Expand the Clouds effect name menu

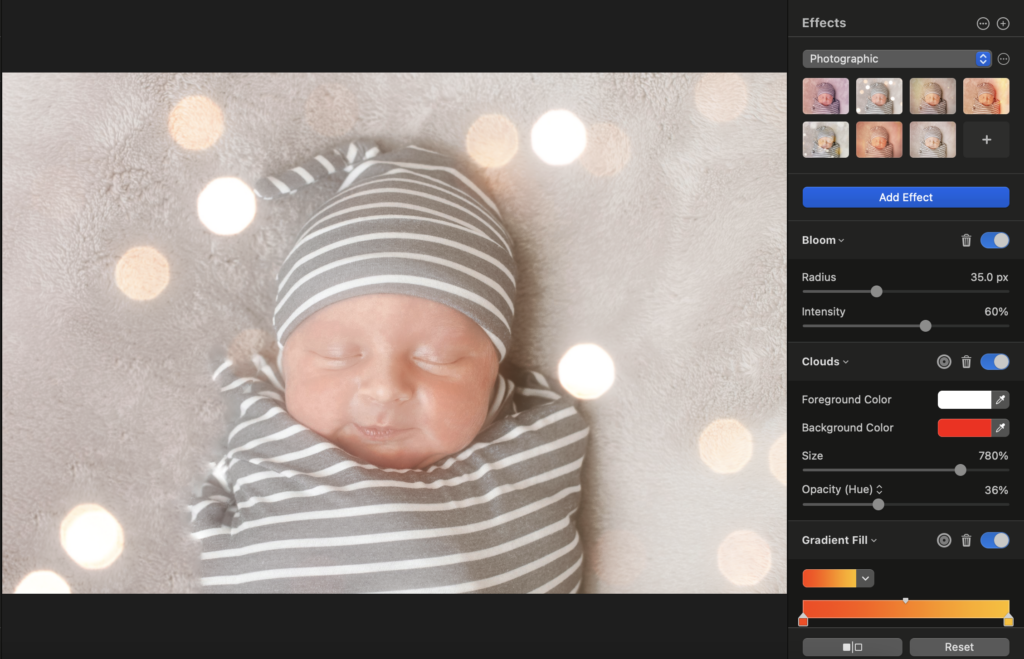tap(825, 362)
